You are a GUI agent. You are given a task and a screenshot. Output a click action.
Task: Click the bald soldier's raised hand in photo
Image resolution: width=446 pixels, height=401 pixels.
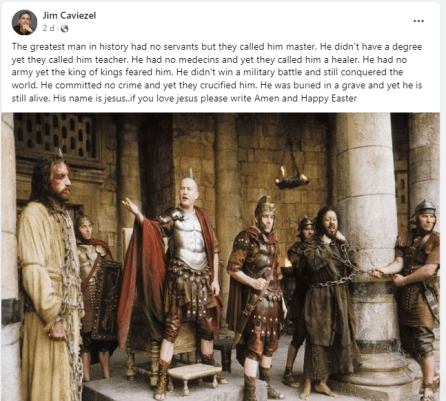[132, 206]
